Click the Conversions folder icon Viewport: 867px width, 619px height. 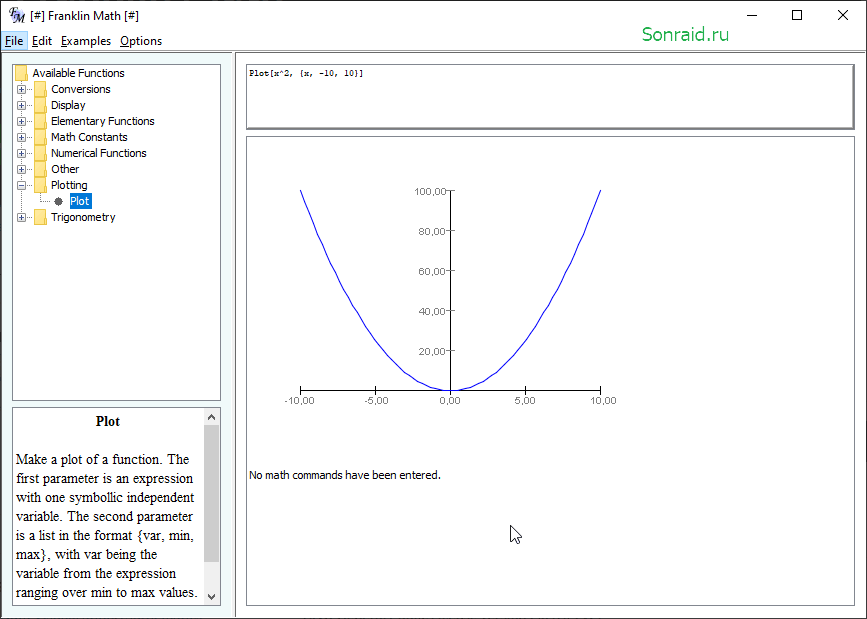(40, 89)
